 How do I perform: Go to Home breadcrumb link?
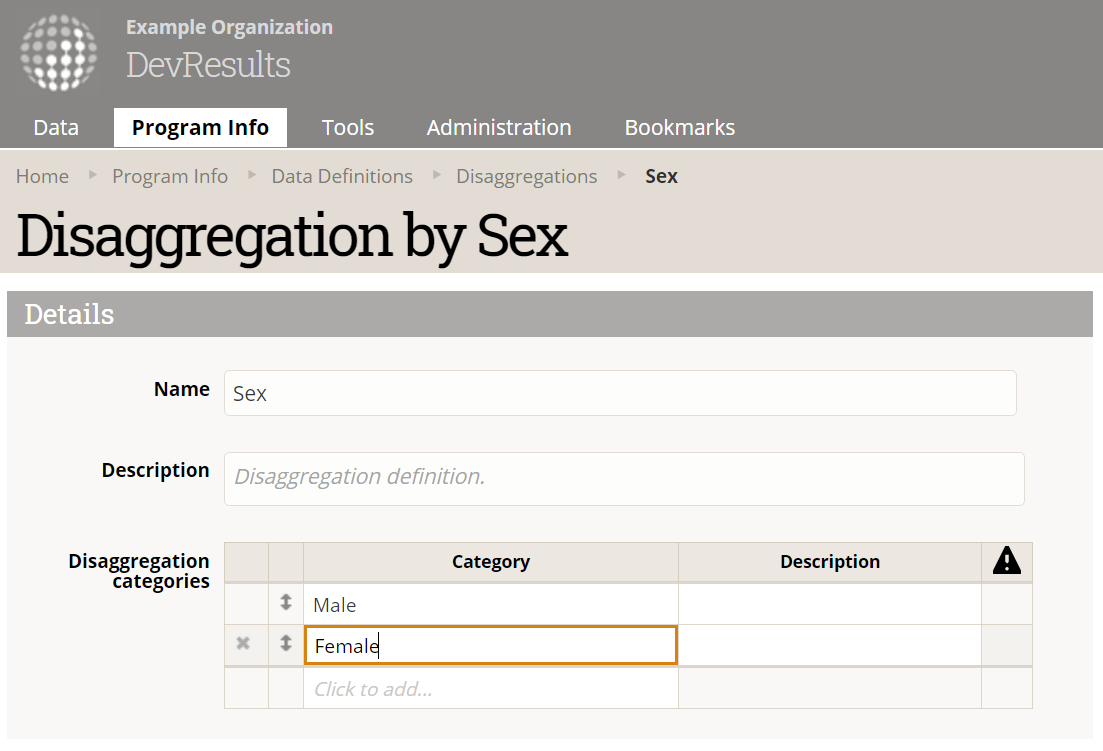[42, 176]
